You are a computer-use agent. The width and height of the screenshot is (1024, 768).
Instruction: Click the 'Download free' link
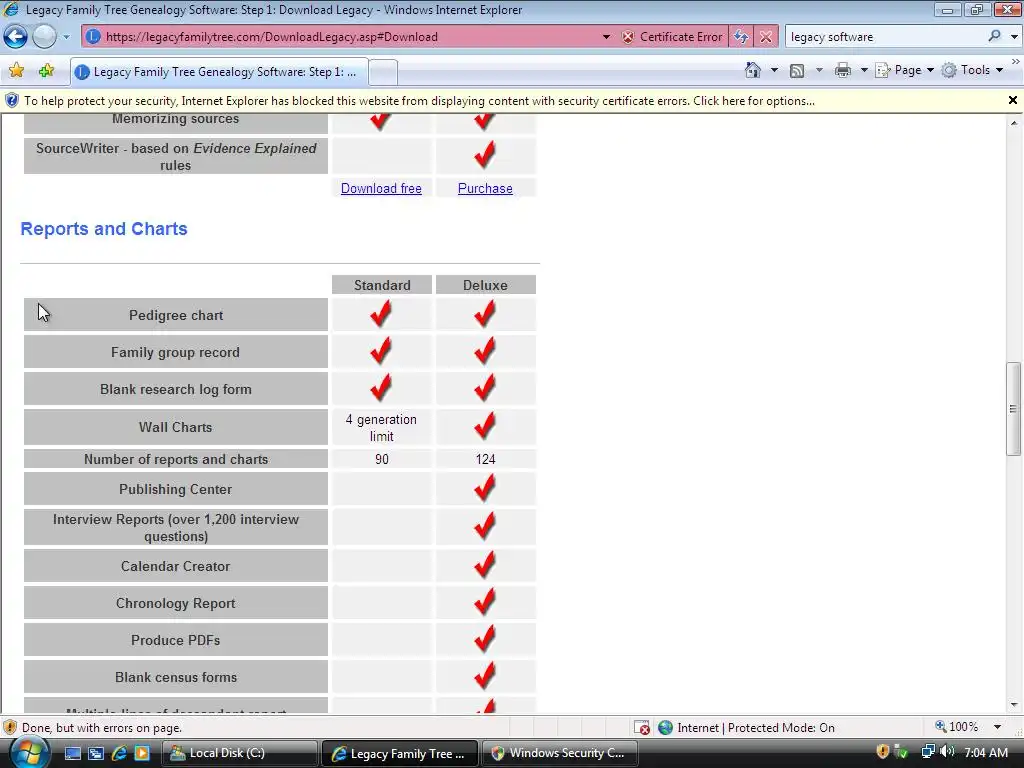(x=381, y=188)
